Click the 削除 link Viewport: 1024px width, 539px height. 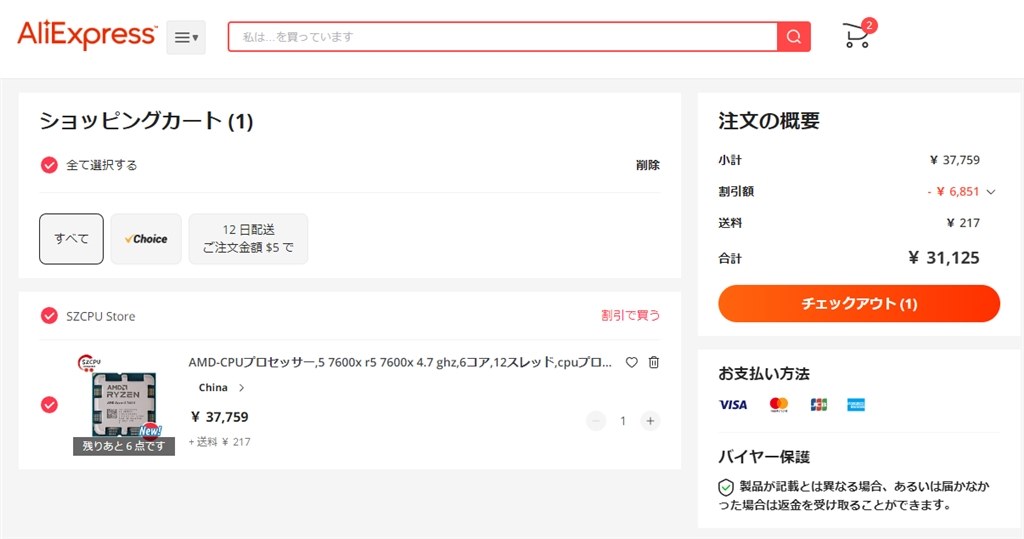pos(647,165)
